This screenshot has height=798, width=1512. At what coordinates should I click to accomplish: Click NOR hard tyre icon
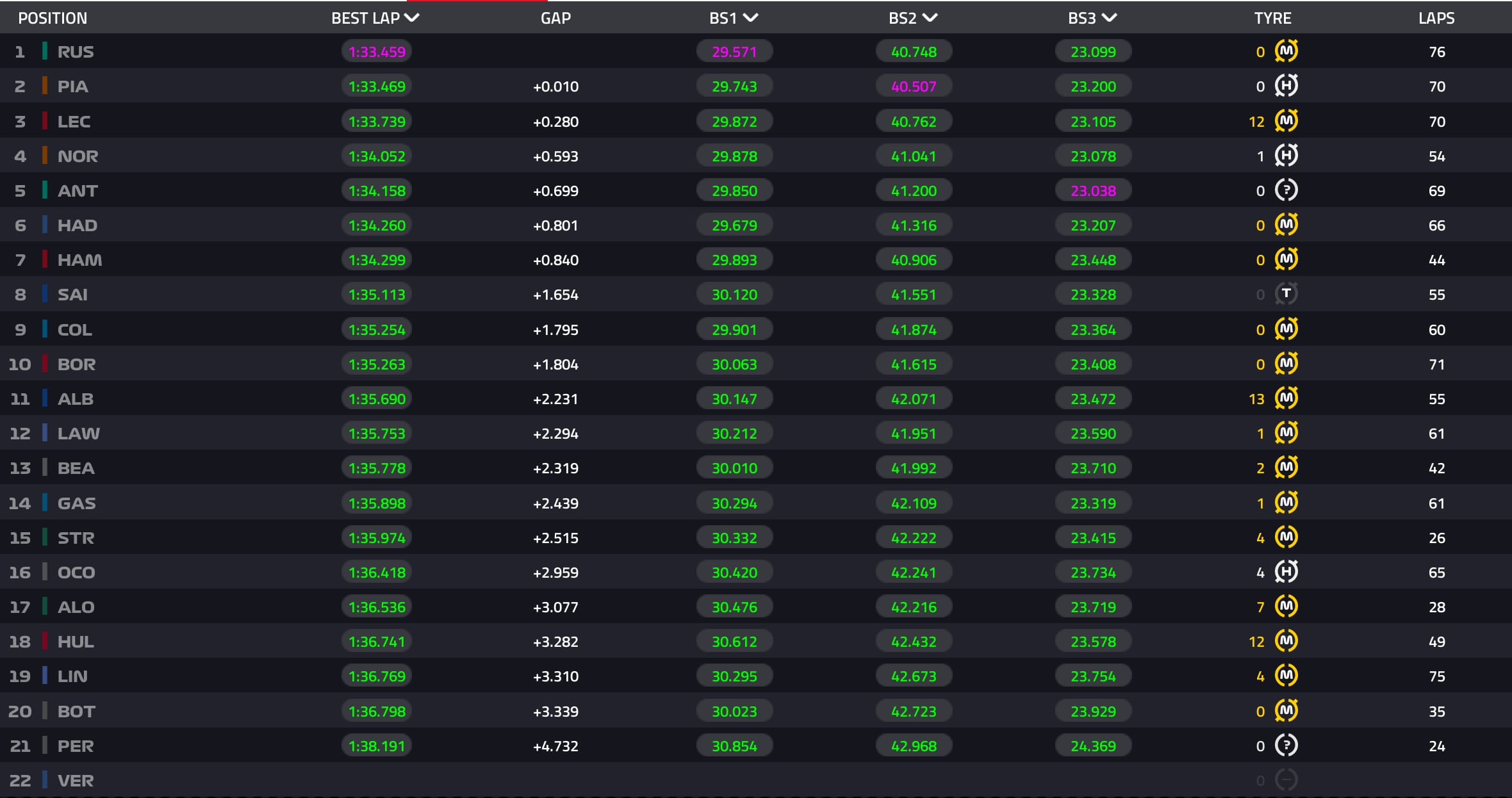[1286, 156]
